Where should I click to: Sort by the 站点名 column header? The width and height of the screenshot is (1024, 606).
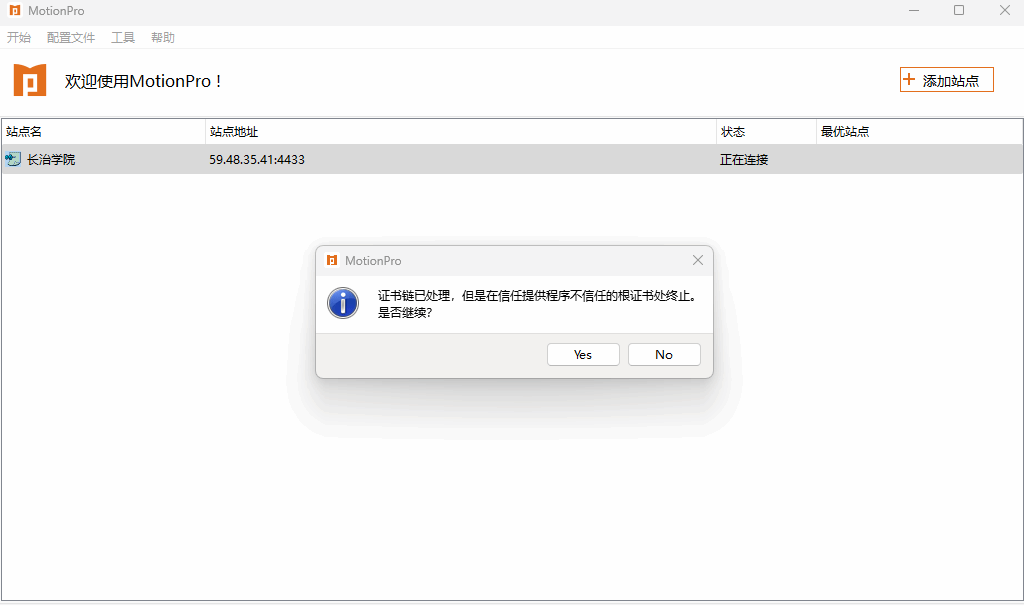[x=24, y=132]
